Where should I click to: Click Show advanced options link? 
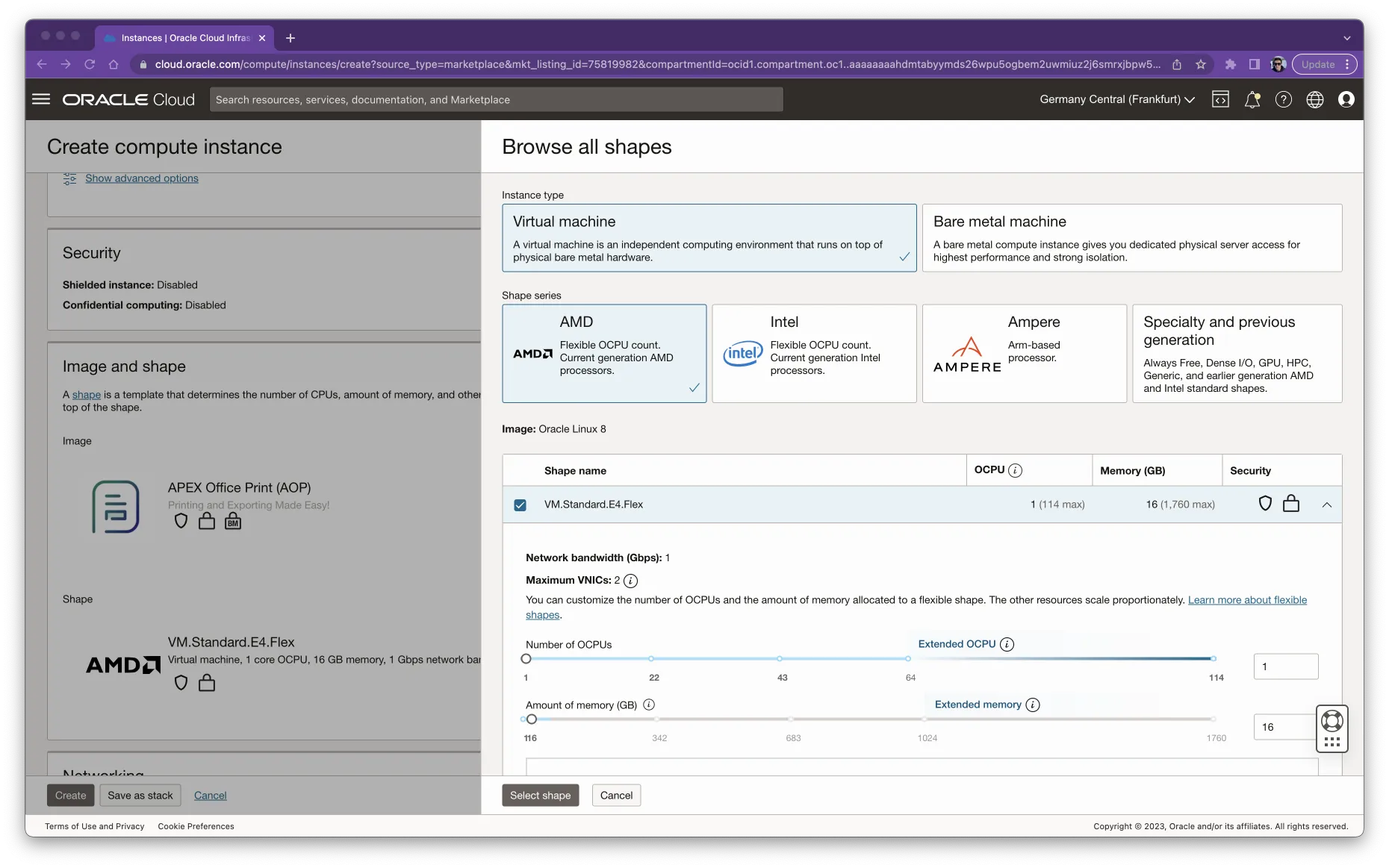142,178
